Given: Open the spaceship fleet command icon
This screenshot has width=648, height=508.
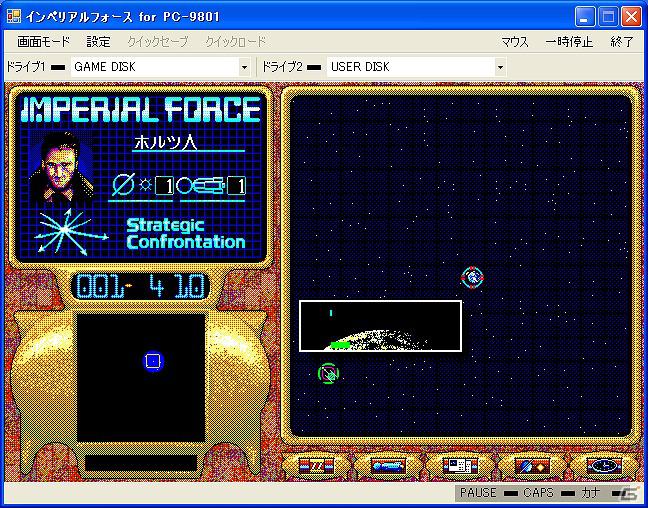Looking at the screenshot, I should click(x=388, y=466).
